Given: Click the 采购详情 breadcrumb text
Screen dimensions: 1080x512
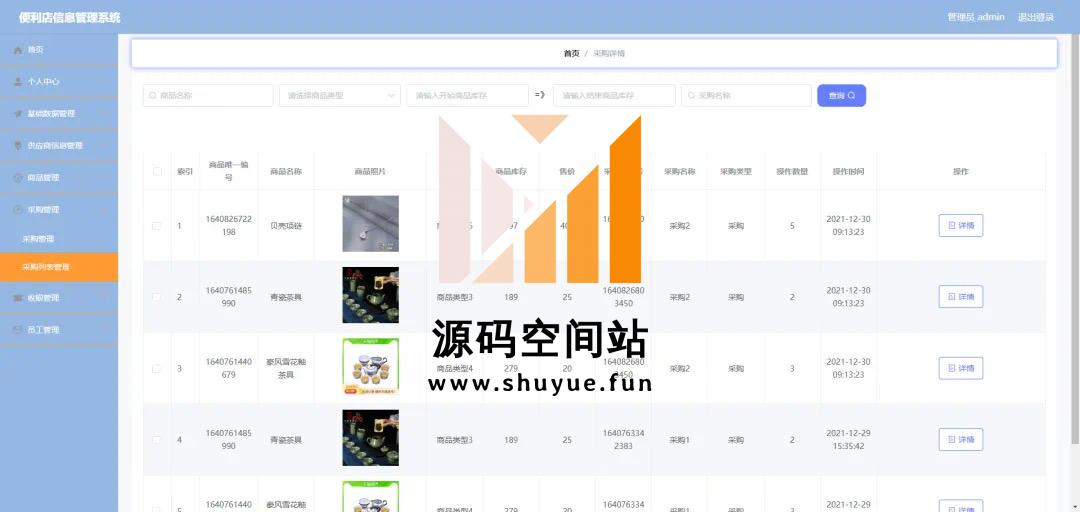Looking at the screenshot, I should 609,53.
